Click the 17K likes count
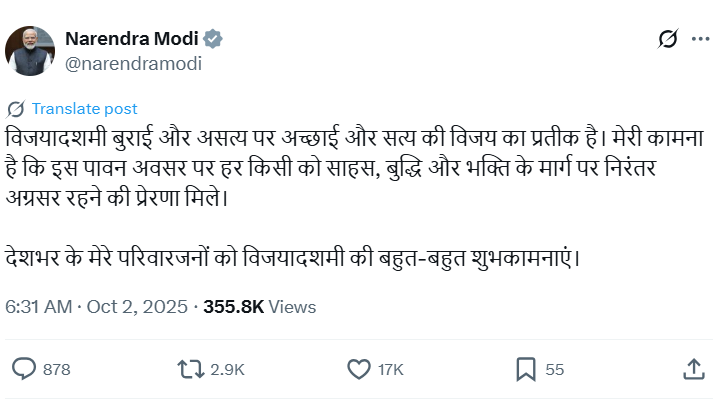Image resolution: width=728 pixels, height=403 pixels. coord(390,370)
